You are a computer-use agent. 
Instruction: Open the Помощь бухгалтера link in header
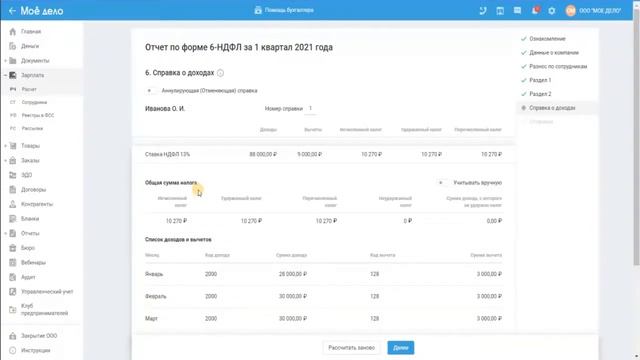(x=284, y=10)
